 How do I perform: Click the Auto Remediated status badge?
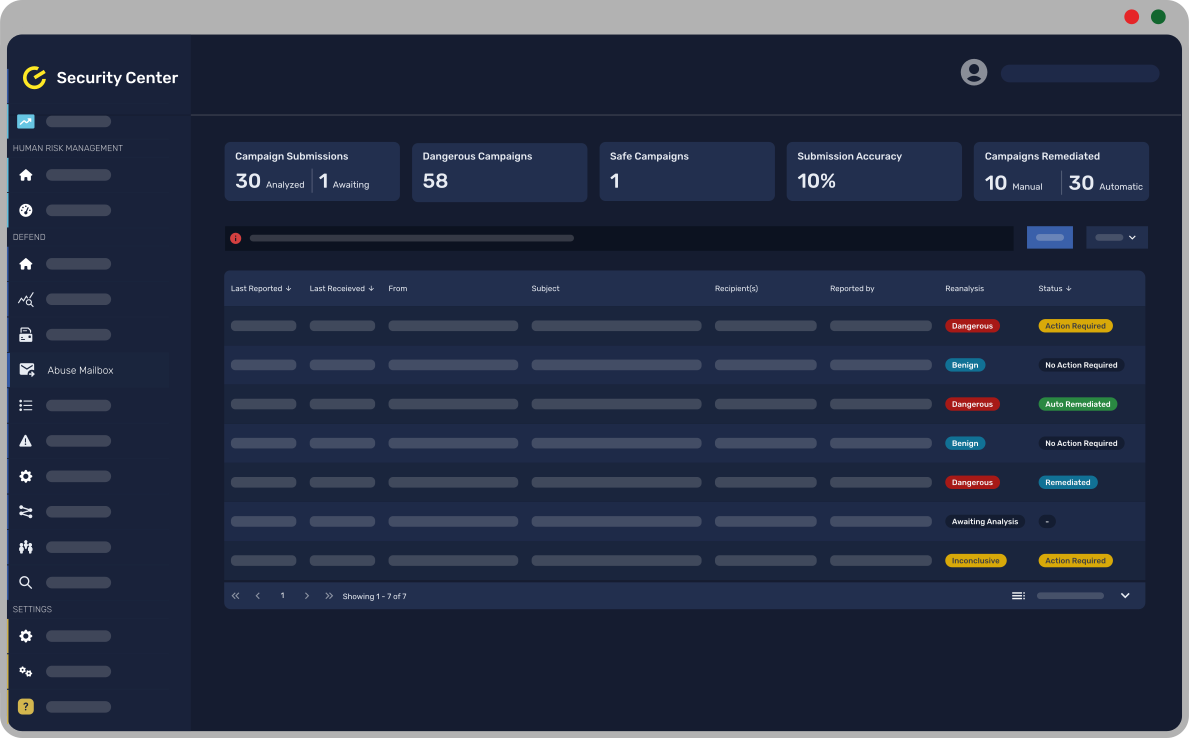pyautogui.click(x=1077, y=405)
